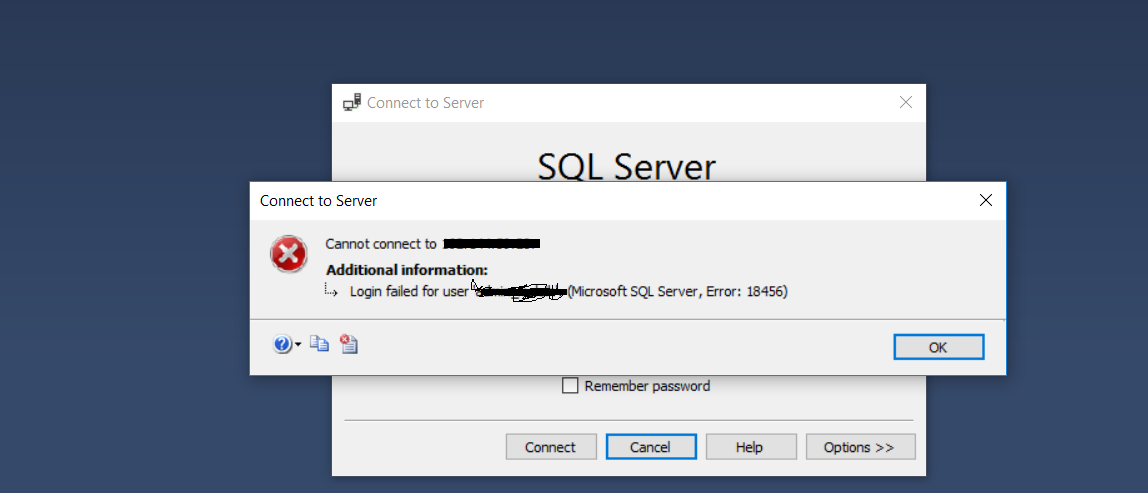
Task: Click the red error X icon
Action: [x=289, y=255]
